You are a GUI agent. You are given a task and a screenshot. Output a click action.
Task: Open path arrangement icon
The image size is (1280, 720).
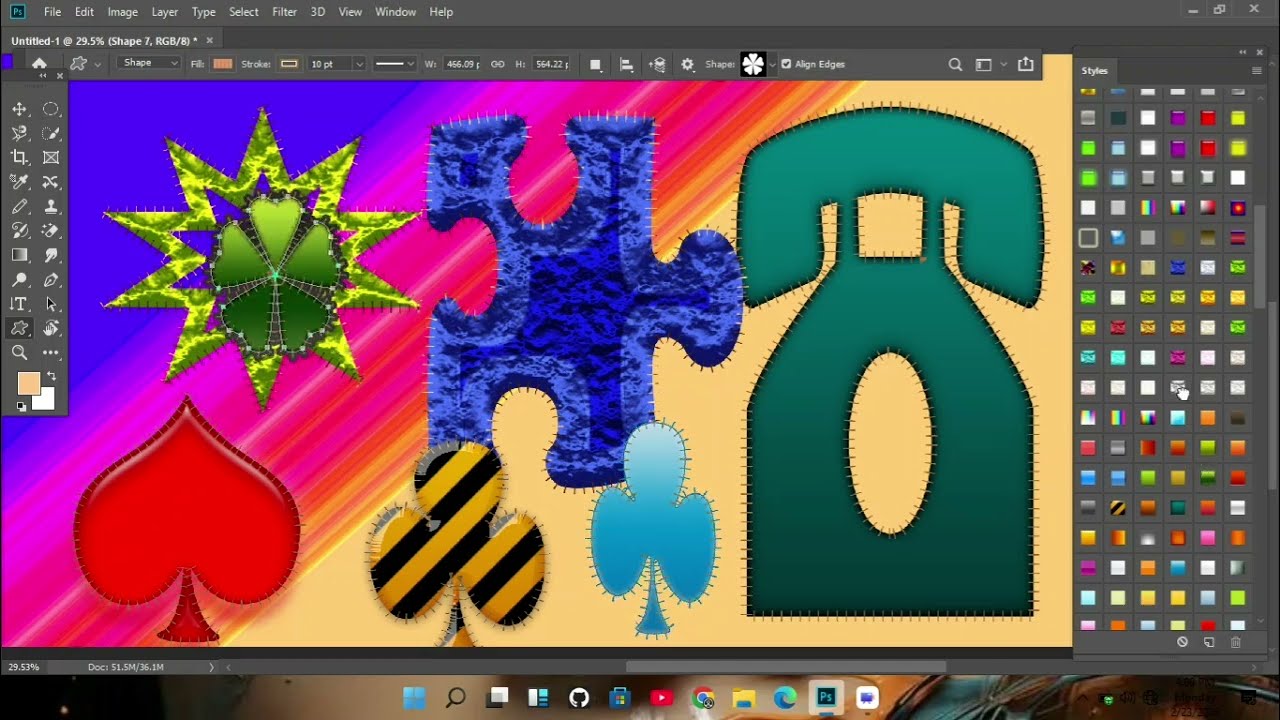tap(657, 64)
